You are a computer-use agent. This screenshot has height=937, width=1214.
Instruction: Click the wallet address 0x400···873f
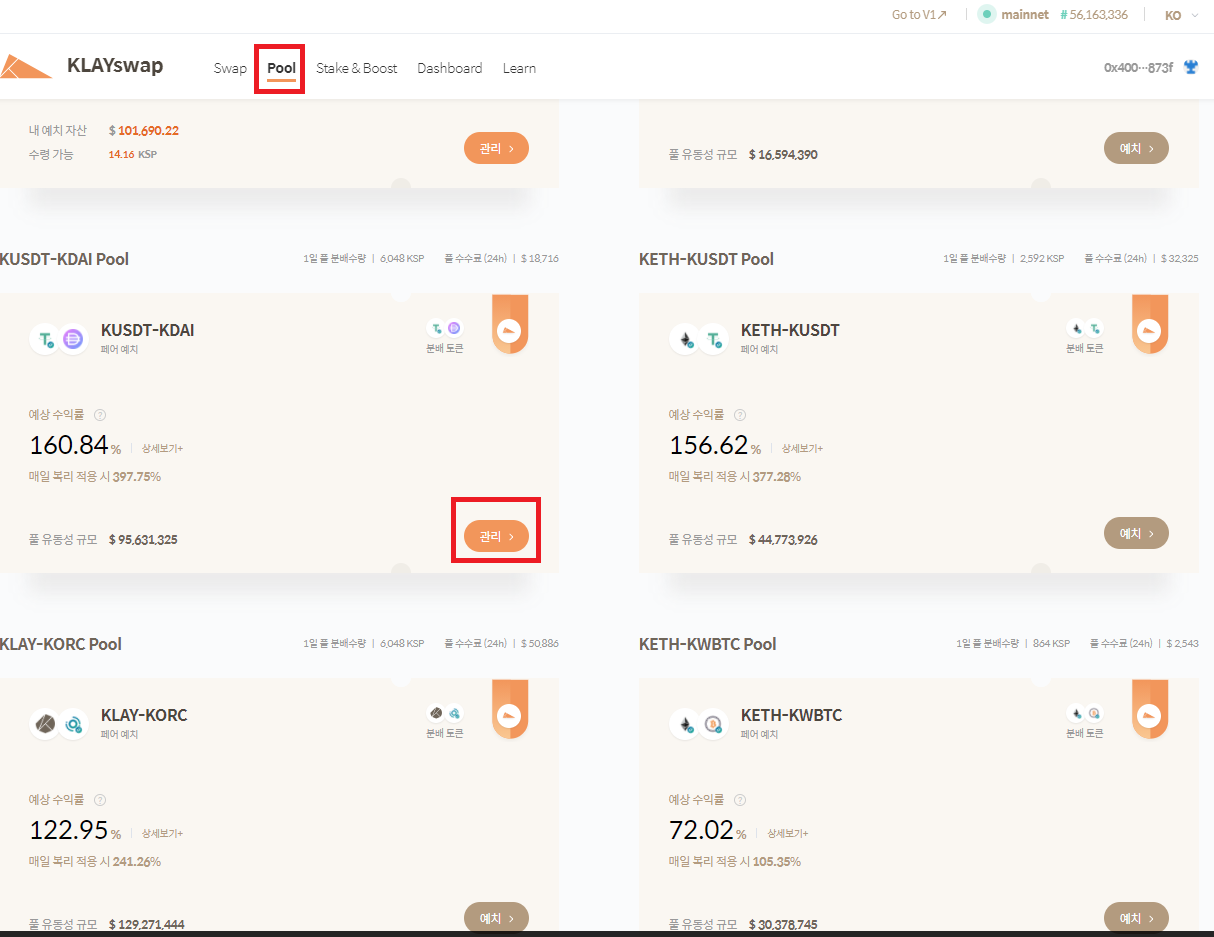click(x=1138, y=68)
